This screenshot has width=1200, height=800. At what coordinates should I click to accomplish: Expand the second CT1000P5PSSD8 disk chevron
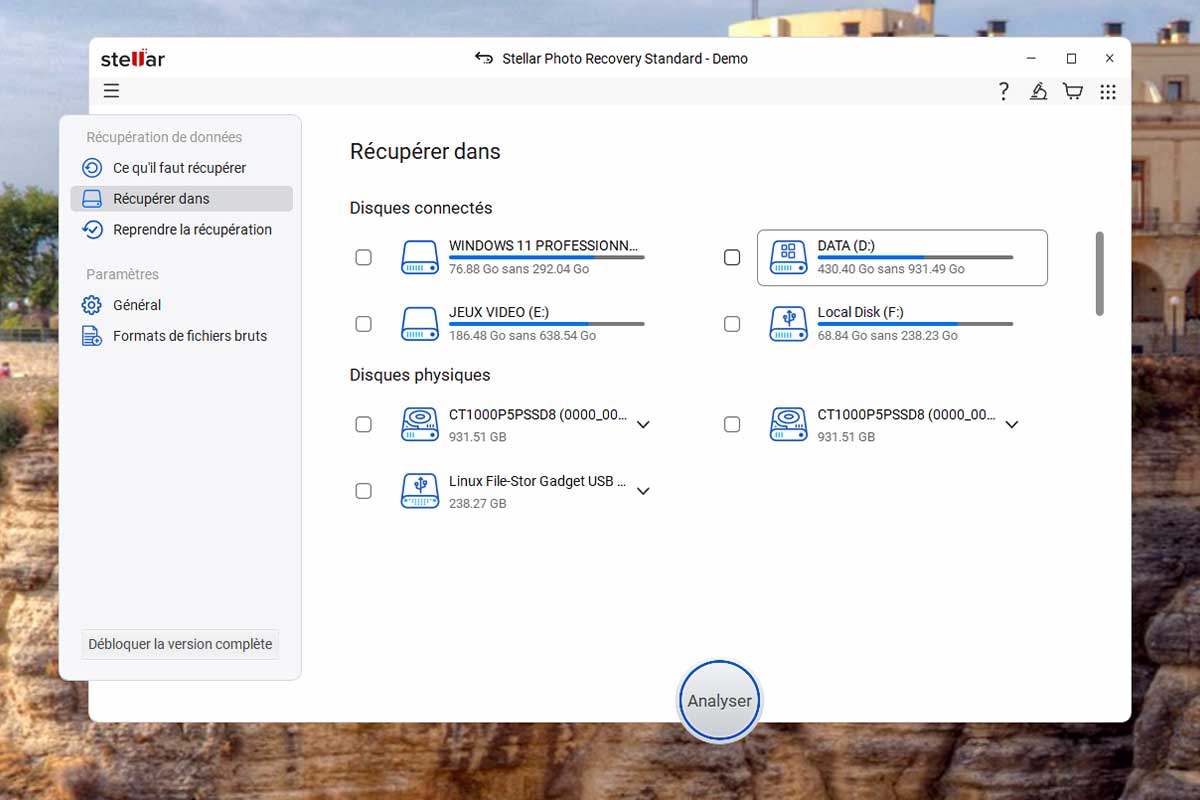click(1012, 425)
